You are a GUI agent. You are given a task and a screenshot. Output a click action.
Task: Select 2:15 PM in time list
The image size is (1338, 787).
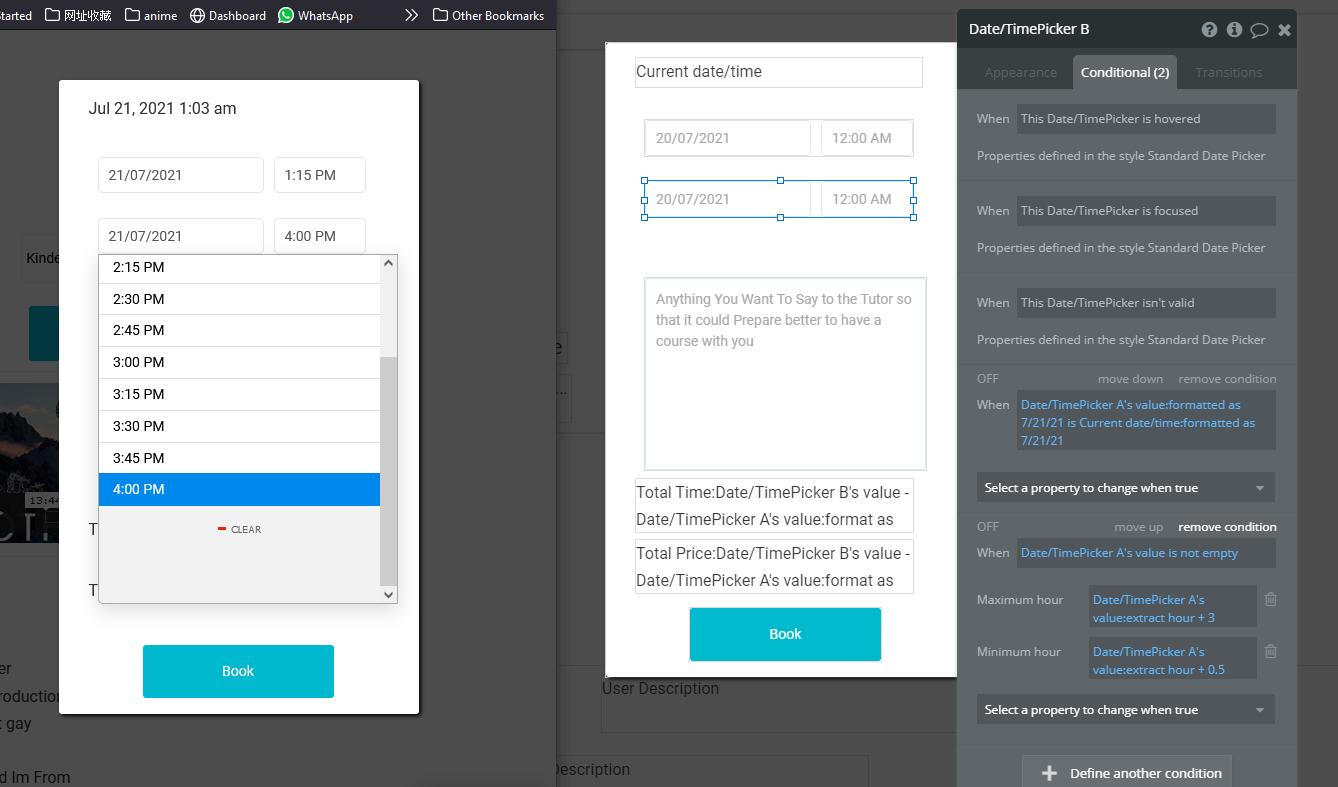click(x=239, y=268)
